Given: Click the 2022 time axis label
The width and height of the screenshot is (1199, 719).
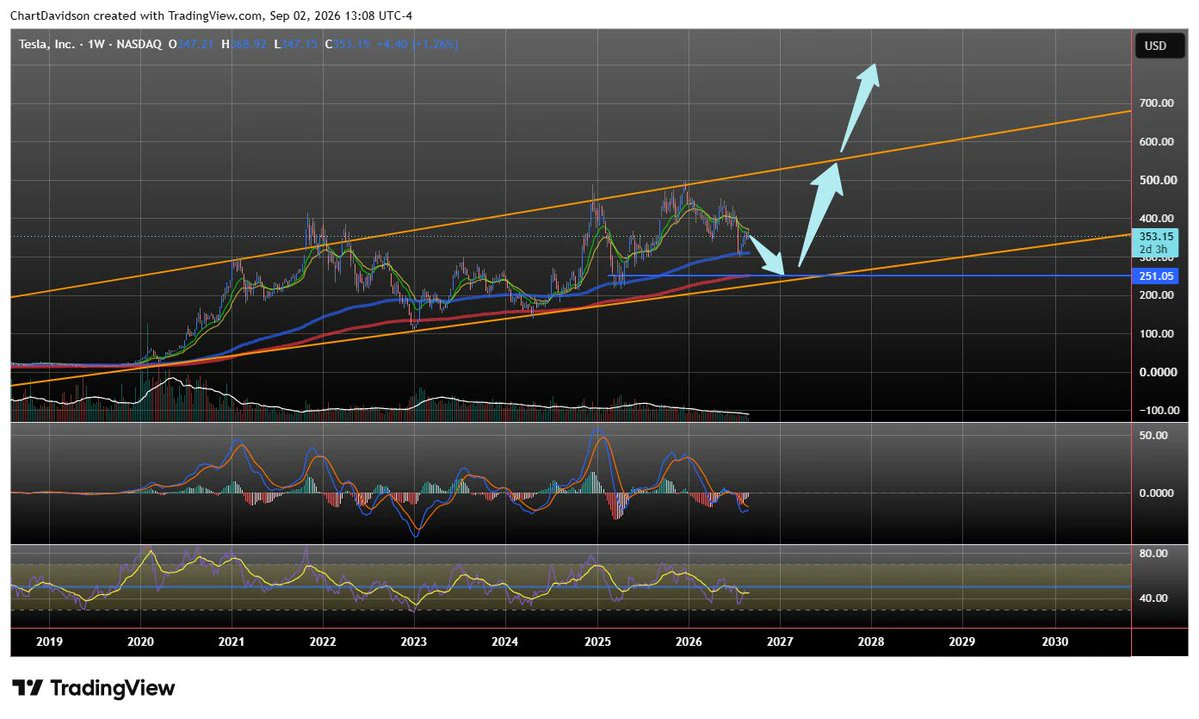Looking at the screenshot, I should tap(323, 642).
